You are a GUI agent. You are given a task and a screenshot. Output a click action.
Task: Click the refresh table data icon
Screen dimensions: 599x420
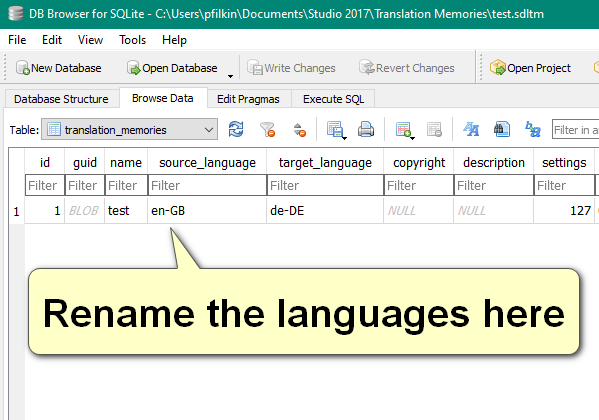236,129
